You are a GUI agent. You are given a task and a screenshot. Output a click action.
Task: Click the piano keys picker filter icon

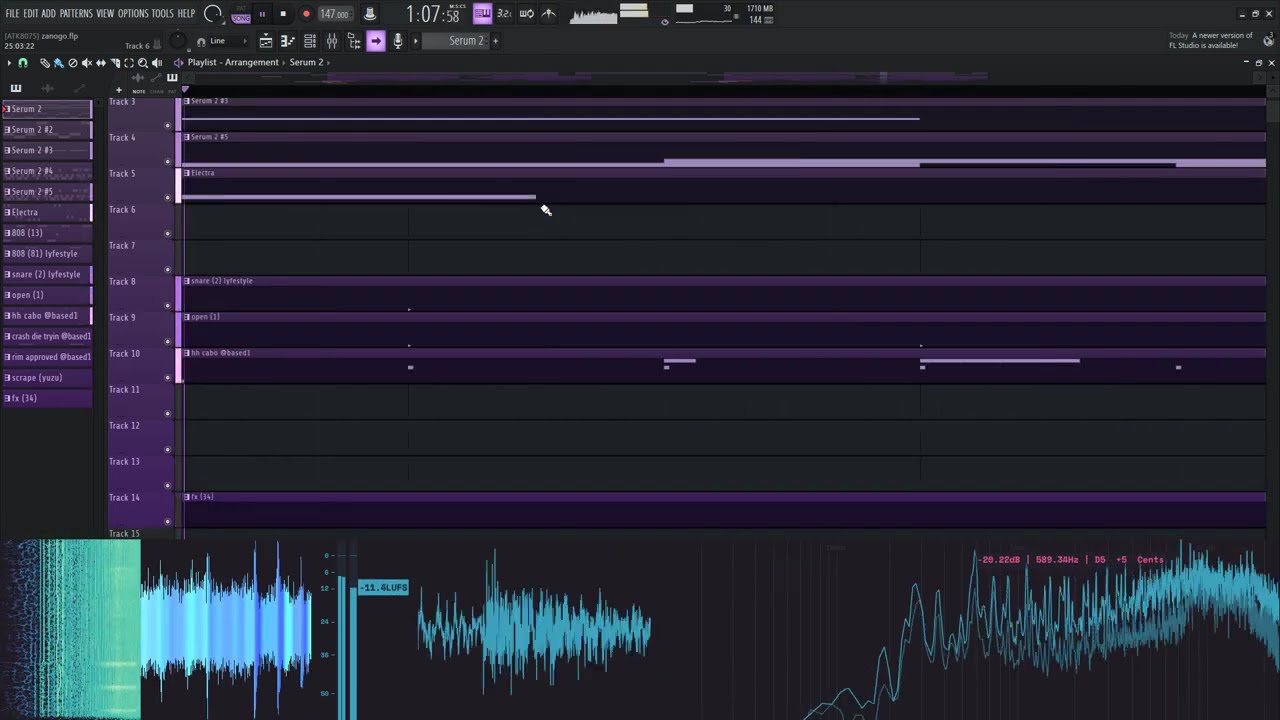pyautogui.click(x=16, y=89)
